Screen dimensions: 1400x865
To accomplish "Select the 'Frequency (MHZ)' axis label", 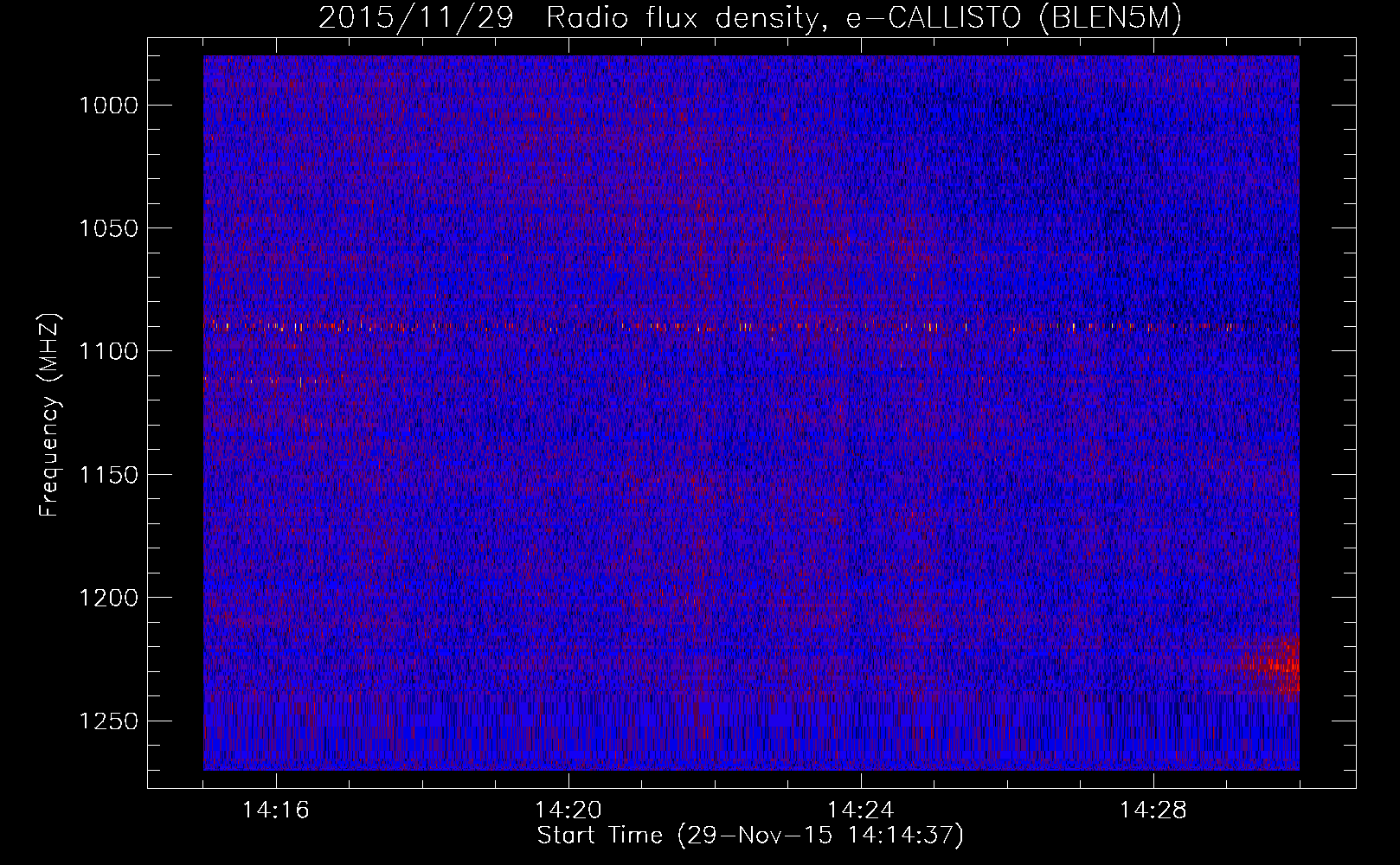I will pyautogui.click(x=49, y=415).
